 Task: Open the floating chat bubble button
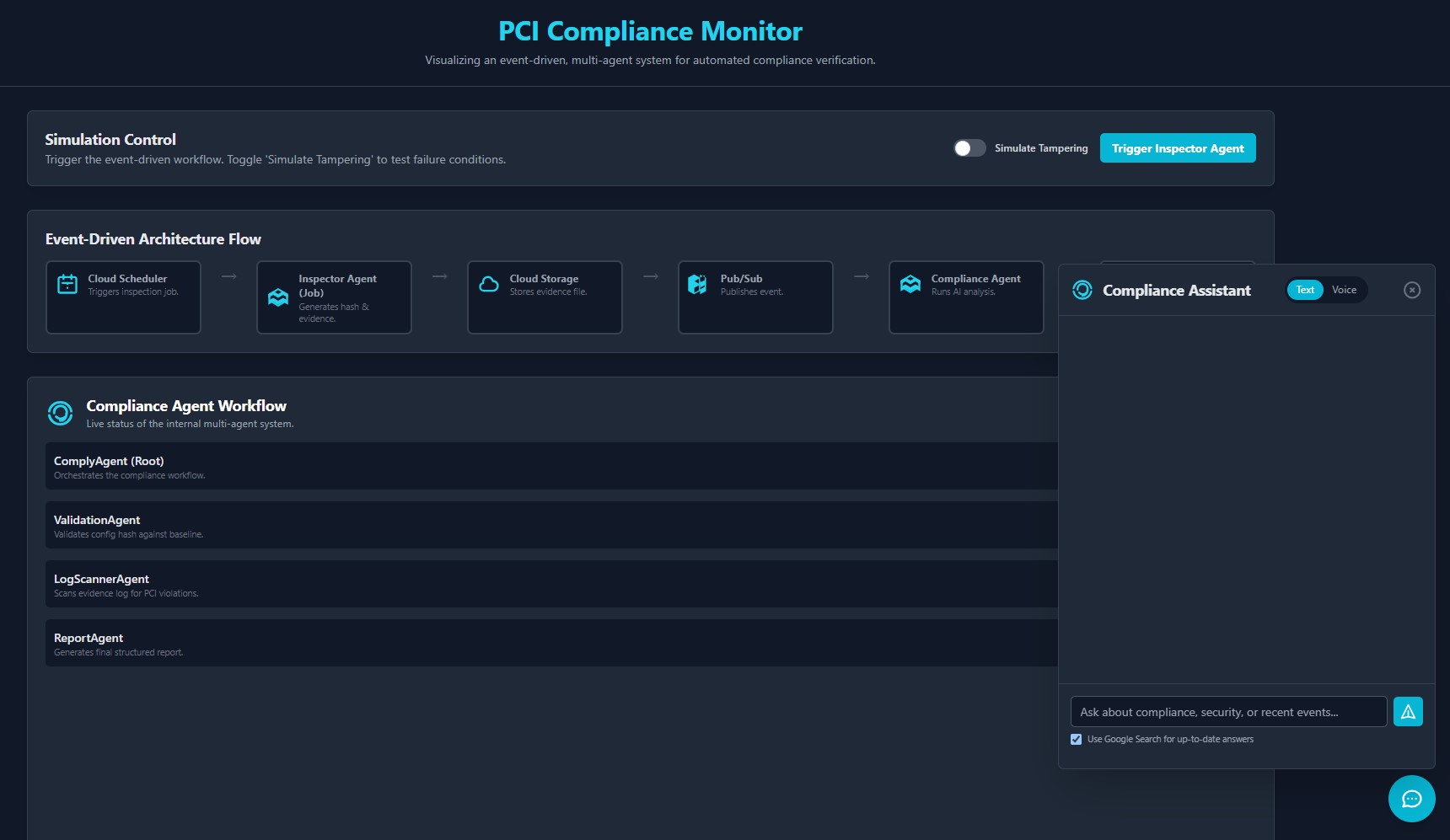(1411, 799)
